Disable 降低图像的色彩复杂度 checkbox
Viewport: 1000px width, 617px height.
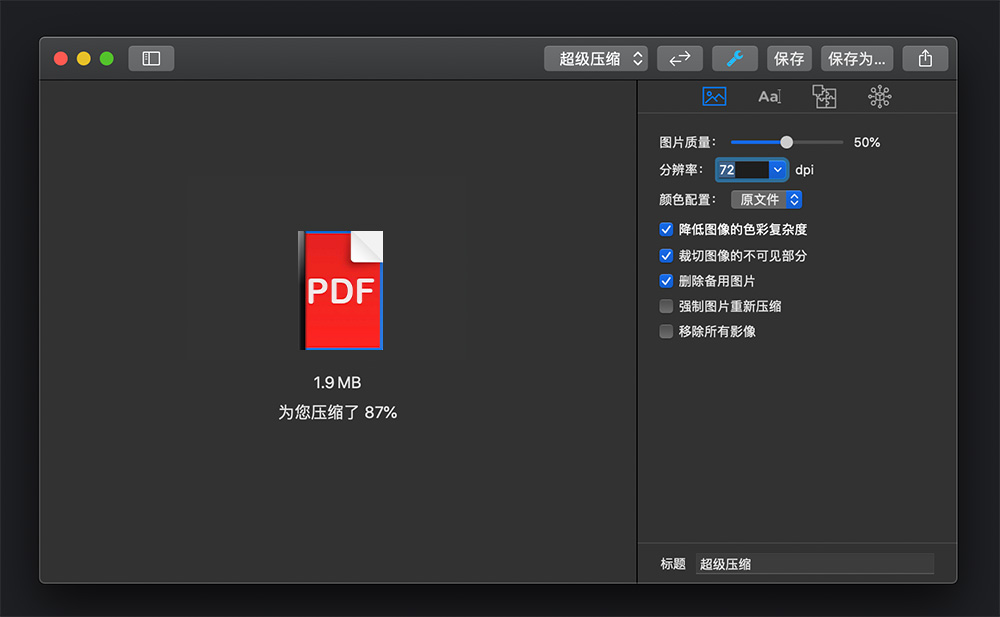click(x=666, y=230)
